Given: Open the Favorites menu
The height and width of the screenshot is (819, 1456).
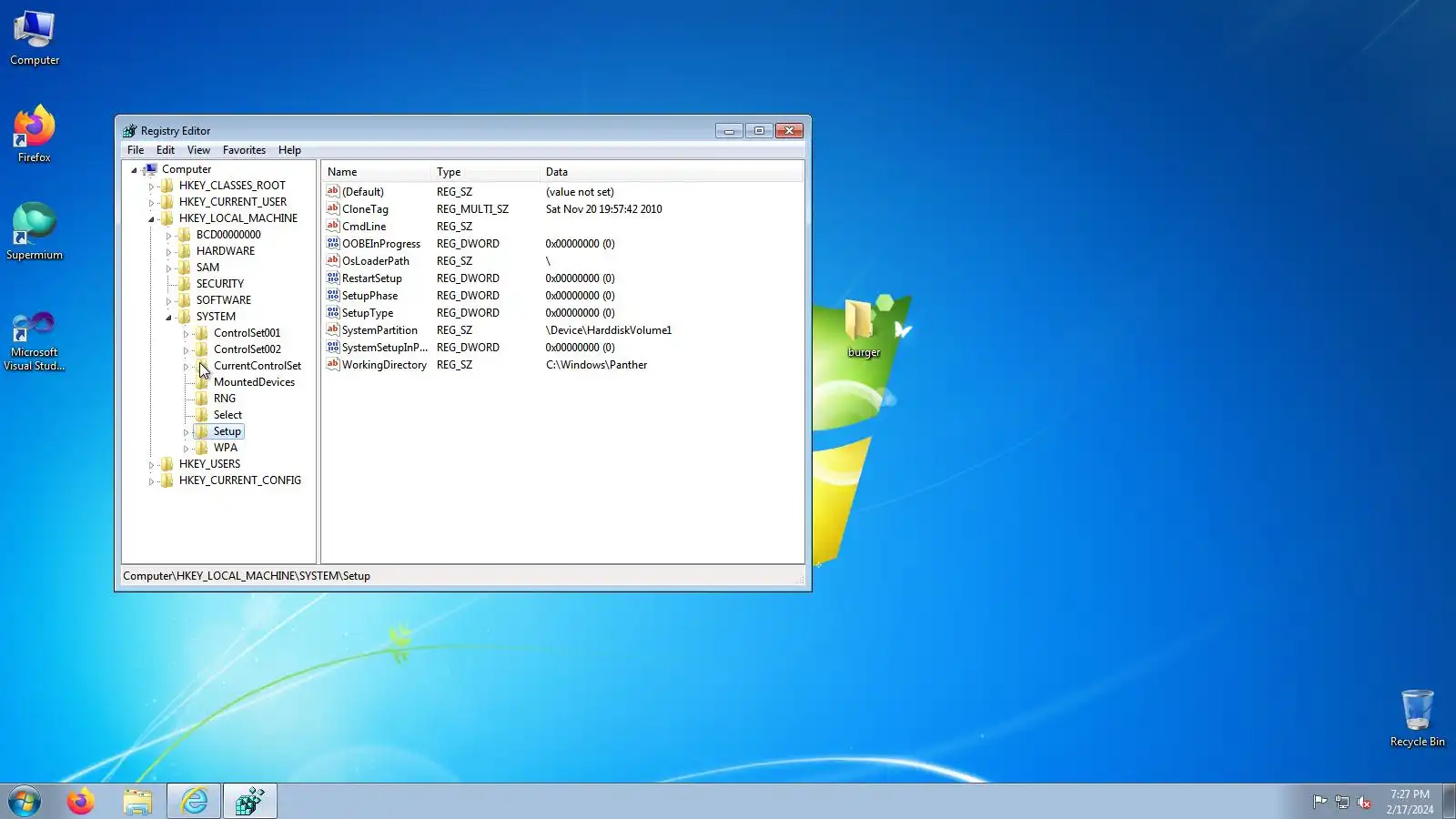Looking at the screenshot, I should coord(244,150).
